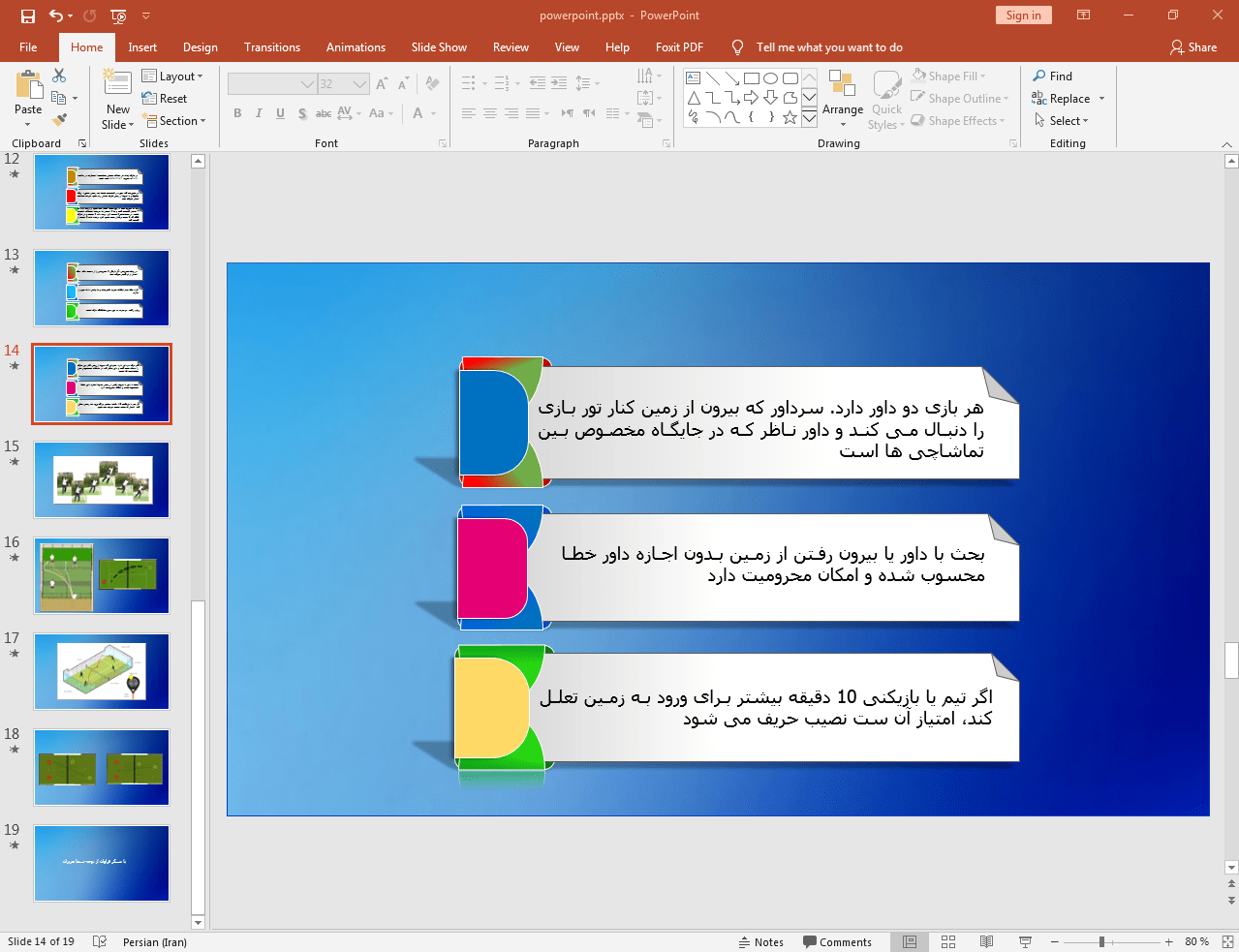The image size is (1239, 952).
Task: Collapse the ribbon with the arrow
Action: 1226,143
